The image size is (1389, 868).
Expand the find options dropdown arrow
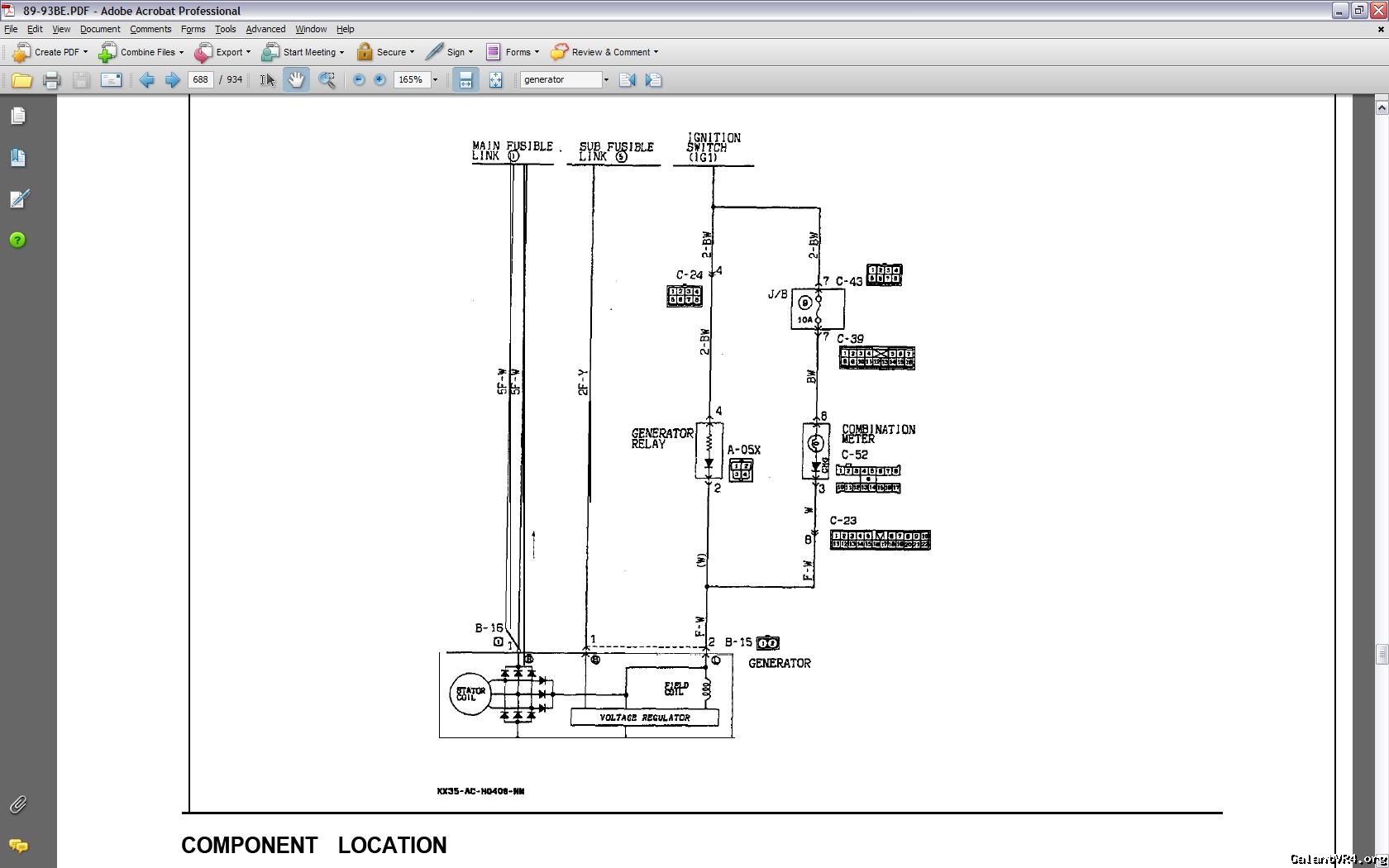606,80
